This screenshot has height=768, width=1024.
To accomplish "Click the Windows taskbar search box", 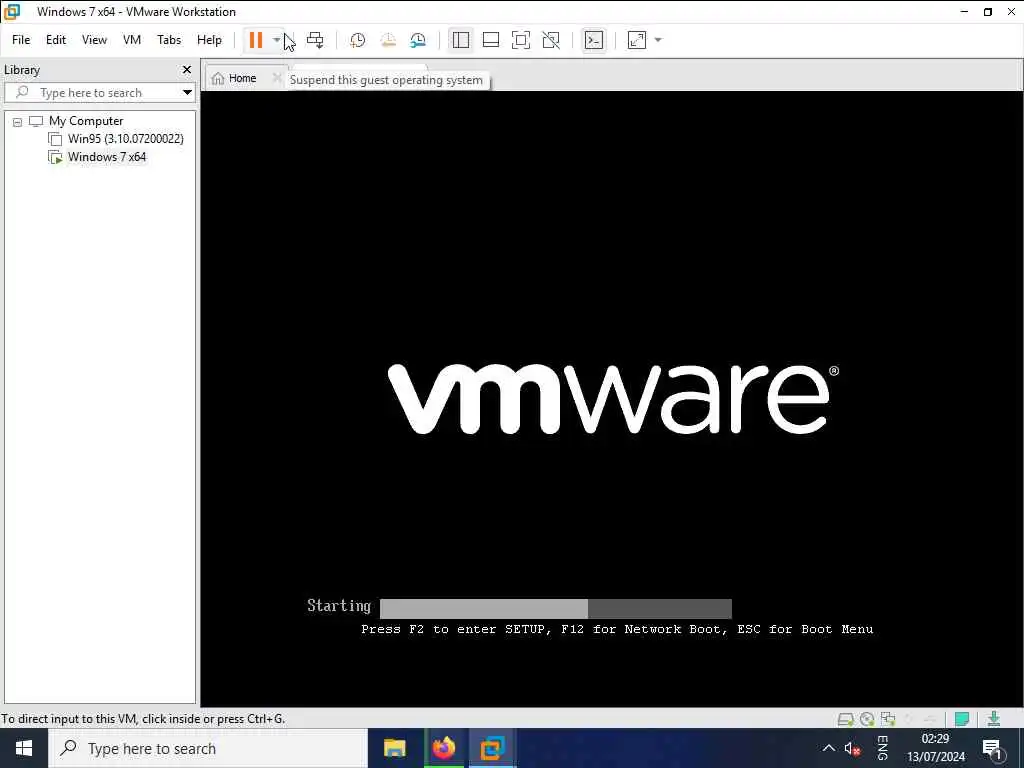I will 208,748.
